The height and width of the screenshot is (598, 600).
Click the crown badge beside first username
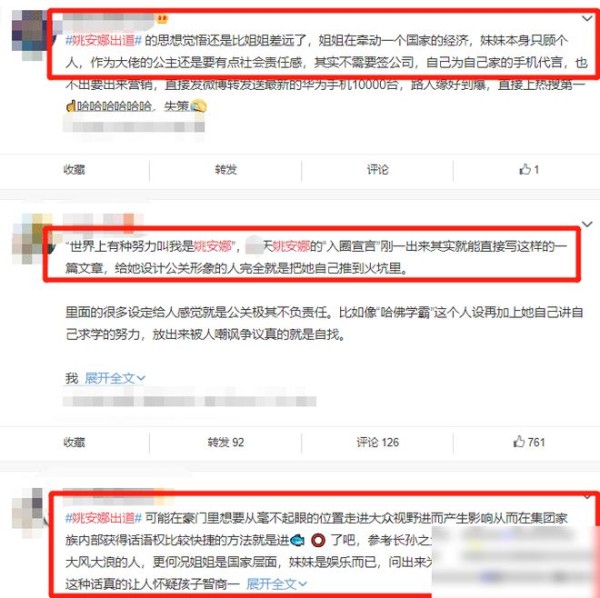tap(162, 18)
